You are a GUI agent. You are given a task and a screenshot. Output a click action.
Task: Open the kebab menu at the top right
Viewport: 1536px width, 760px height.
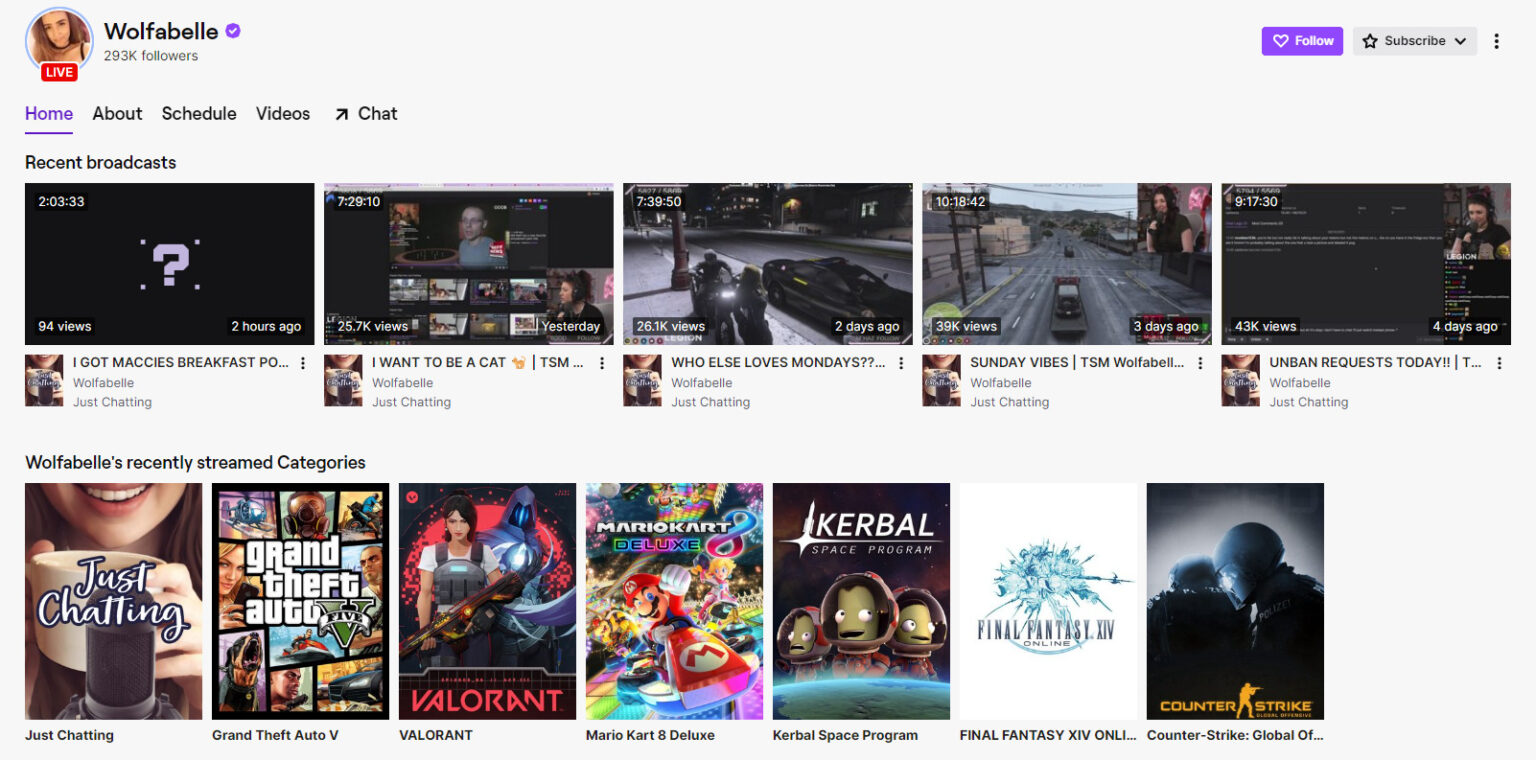click(1497, 40)
